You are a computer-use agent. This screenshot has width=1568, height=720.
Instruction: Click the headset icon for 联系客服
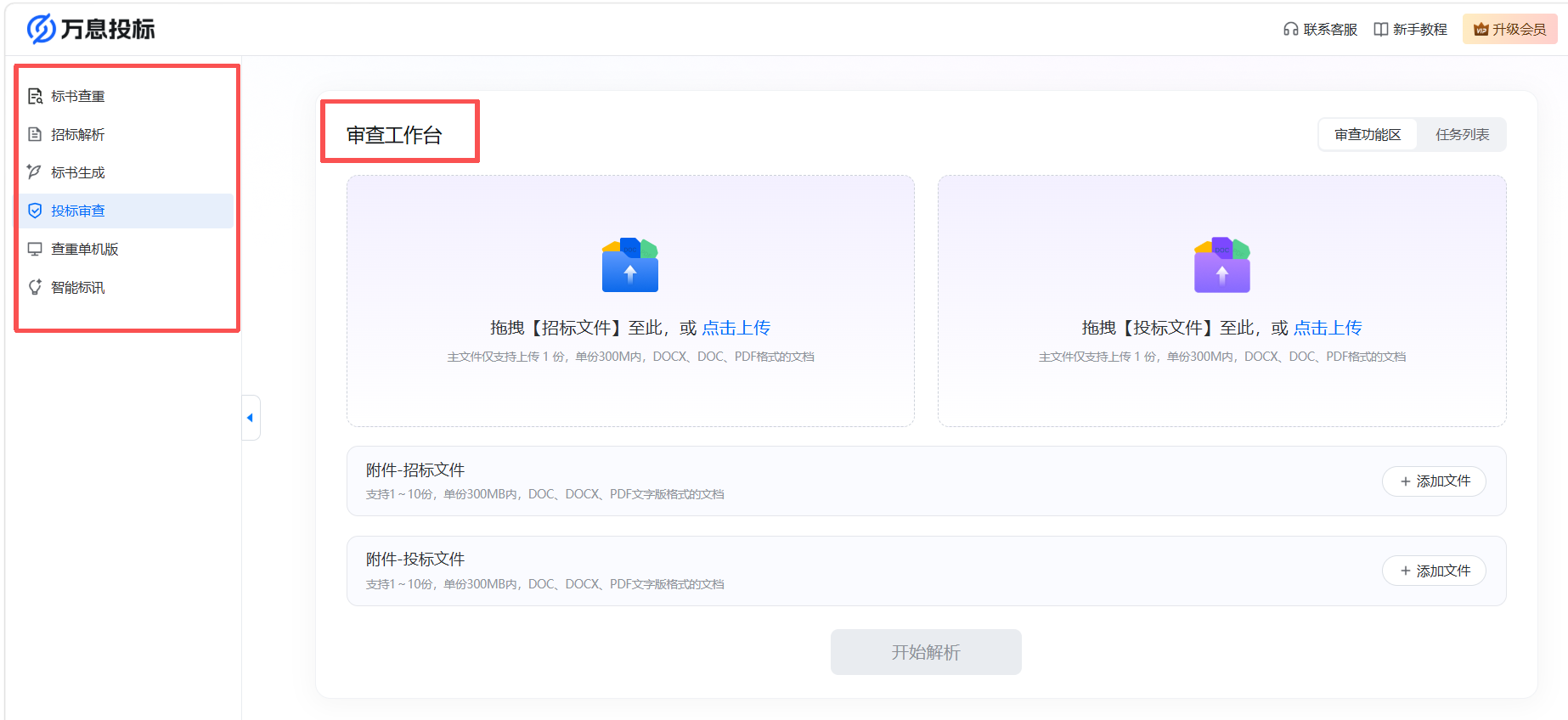(1290, 29)
